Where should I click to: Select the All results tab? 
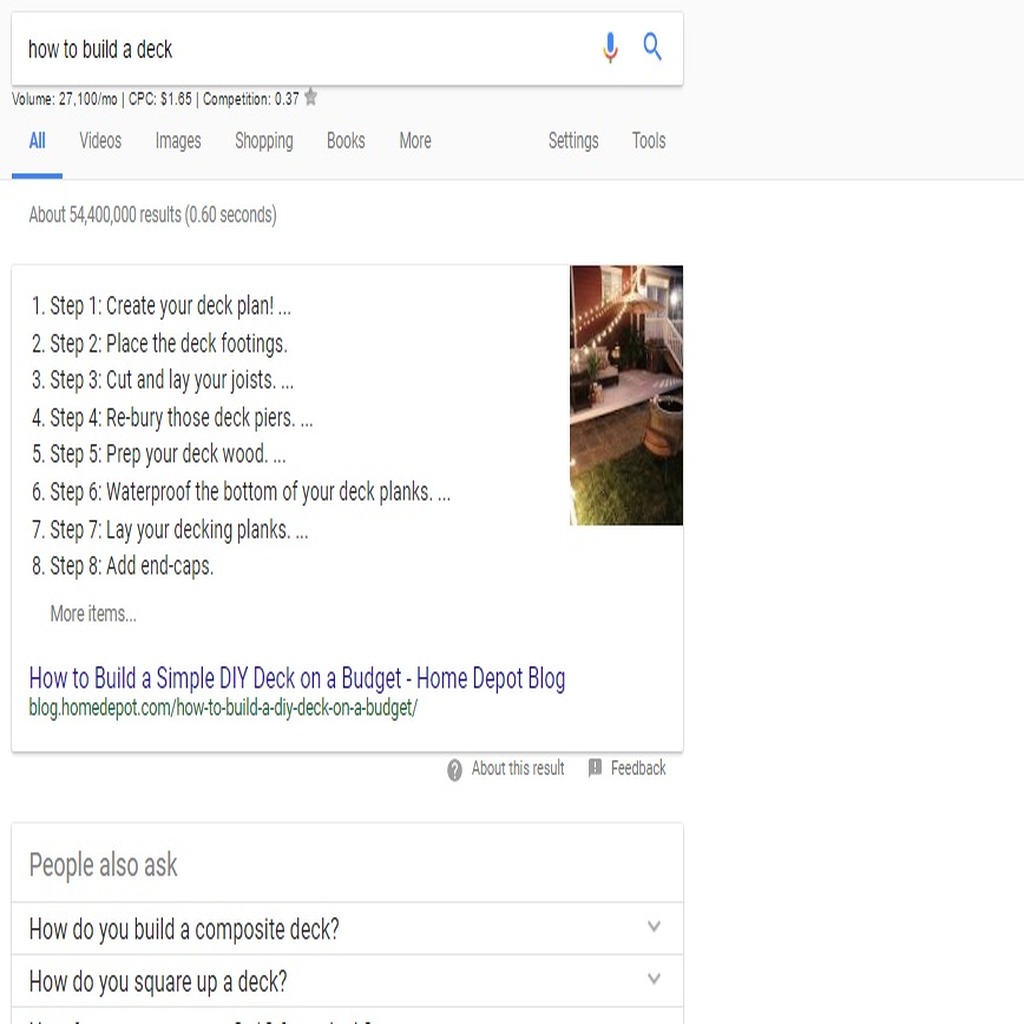[x=37, y=141]
